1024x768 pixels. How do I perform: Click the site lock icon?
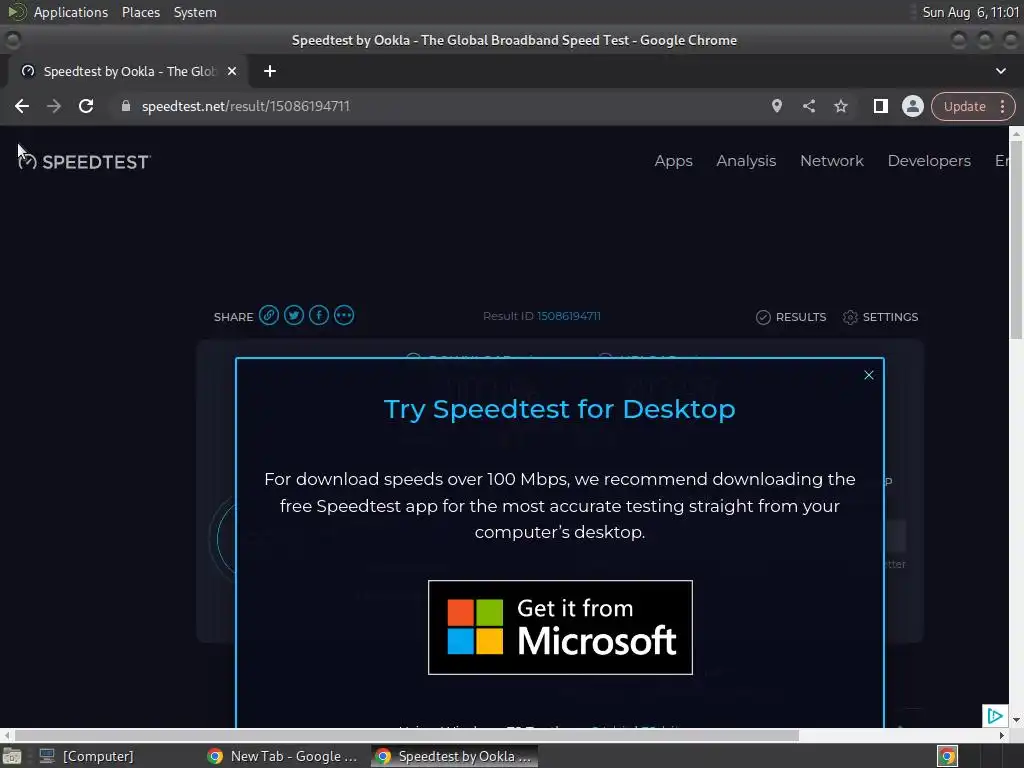[125, 106]
